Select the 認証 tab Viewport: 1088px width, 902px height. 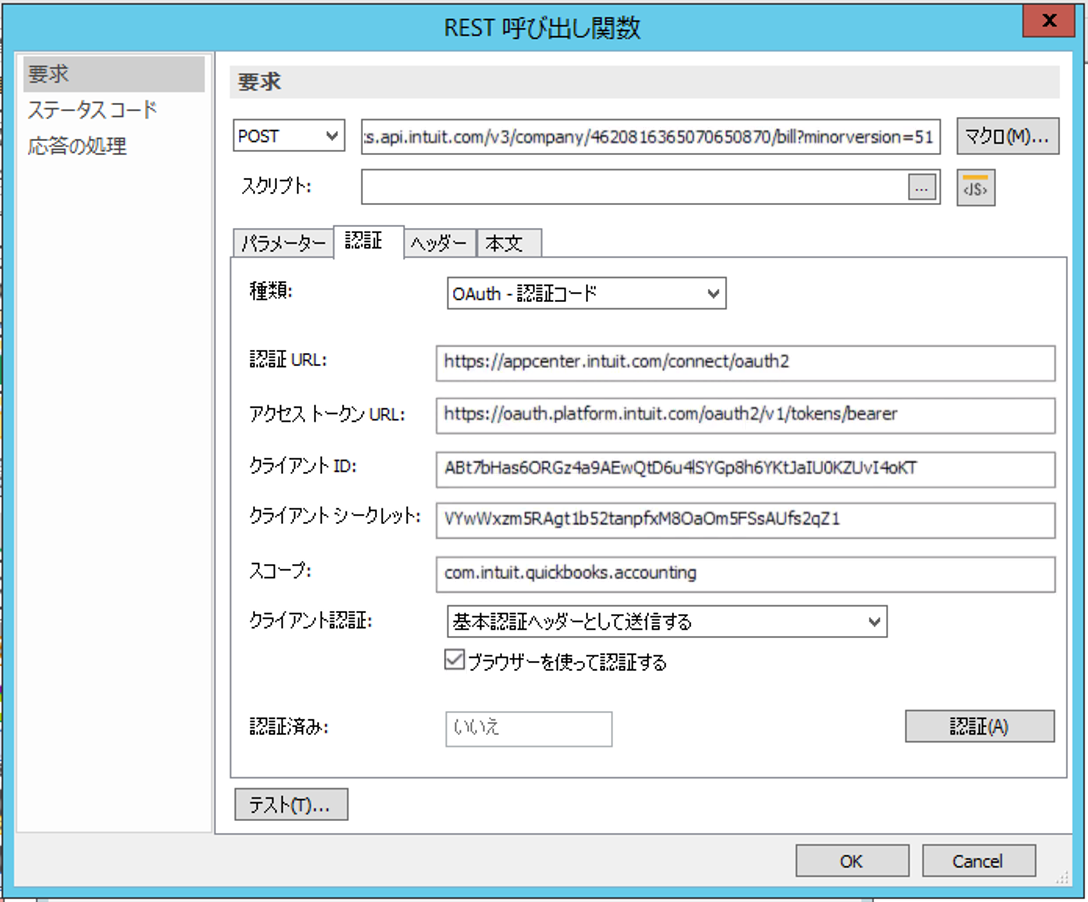(x=368, y=241)
